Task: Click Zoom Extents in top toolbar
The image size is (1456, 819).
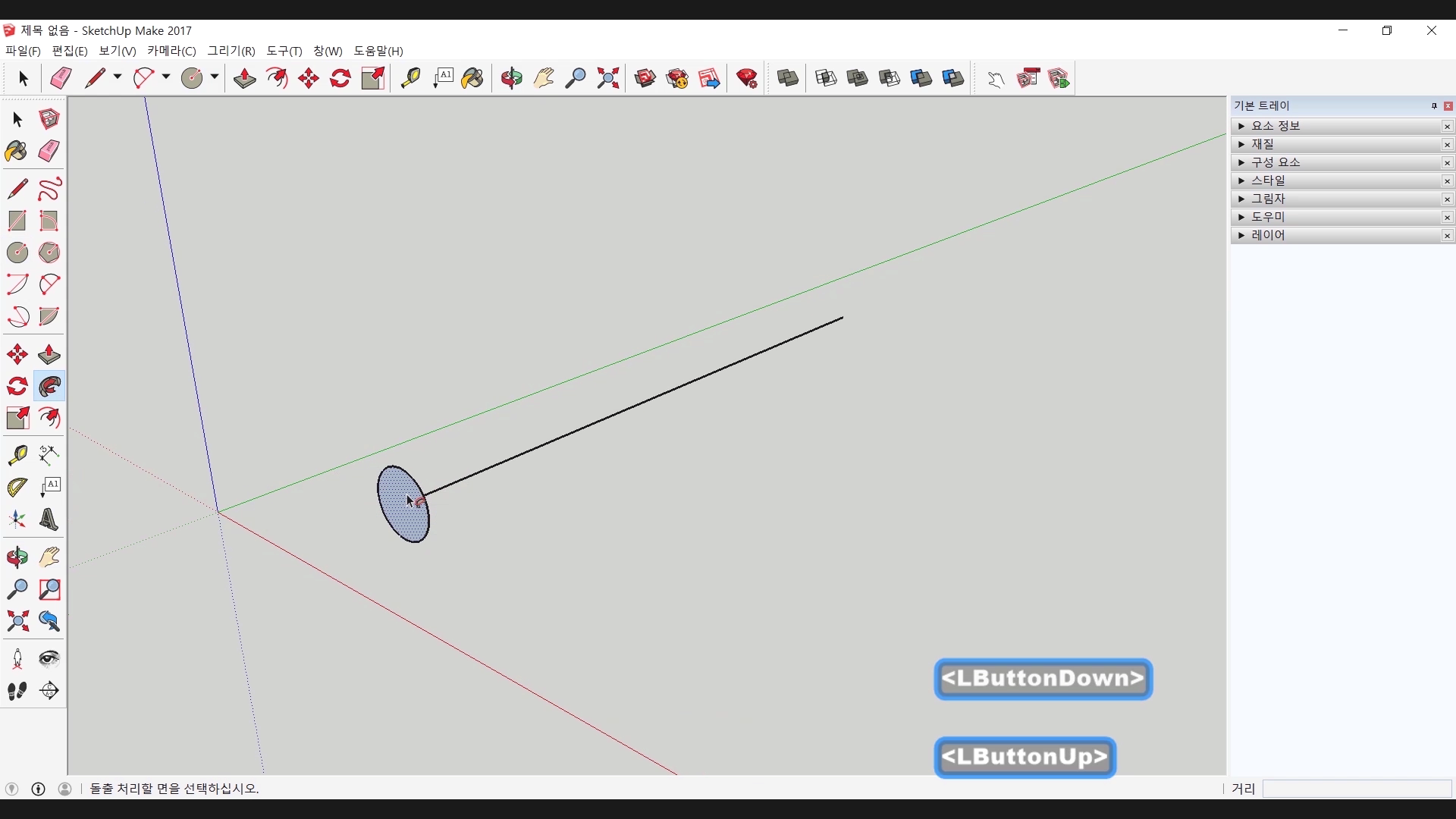Action: [x=608, y=78]
